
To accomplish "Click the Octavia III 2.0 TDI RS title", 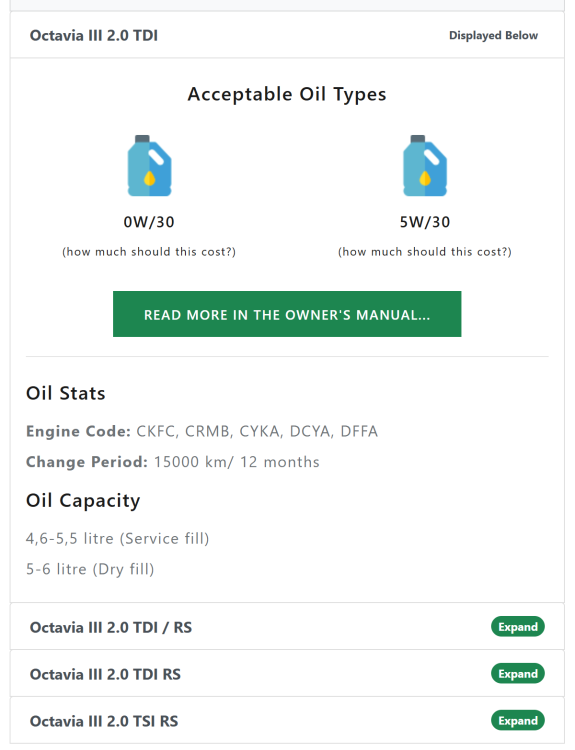I will pos(105,674).
